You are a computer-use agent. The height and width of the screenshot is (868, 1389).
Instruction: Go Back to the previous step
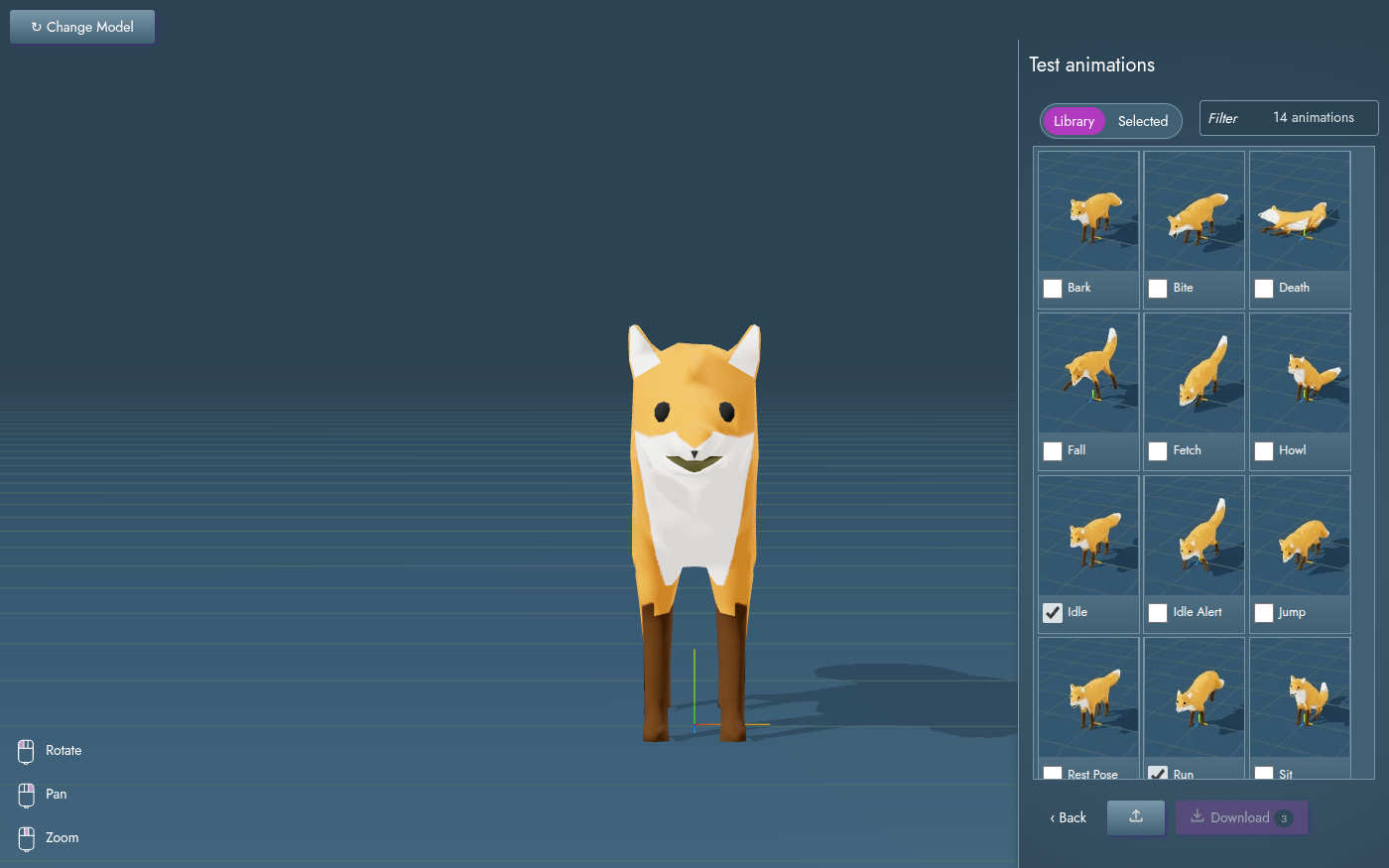tap(1068, 817)
